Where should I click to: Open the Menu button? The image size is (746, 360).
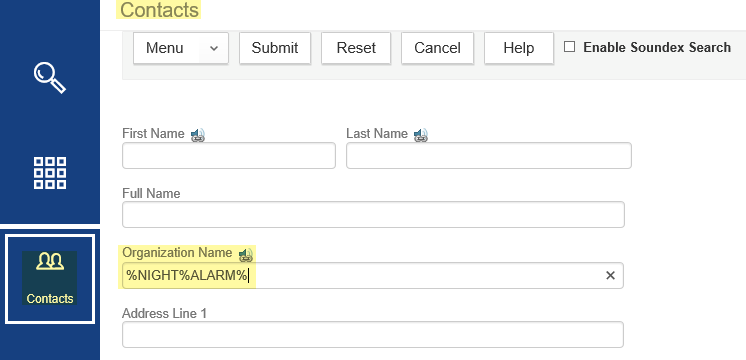tap(165, 48)
